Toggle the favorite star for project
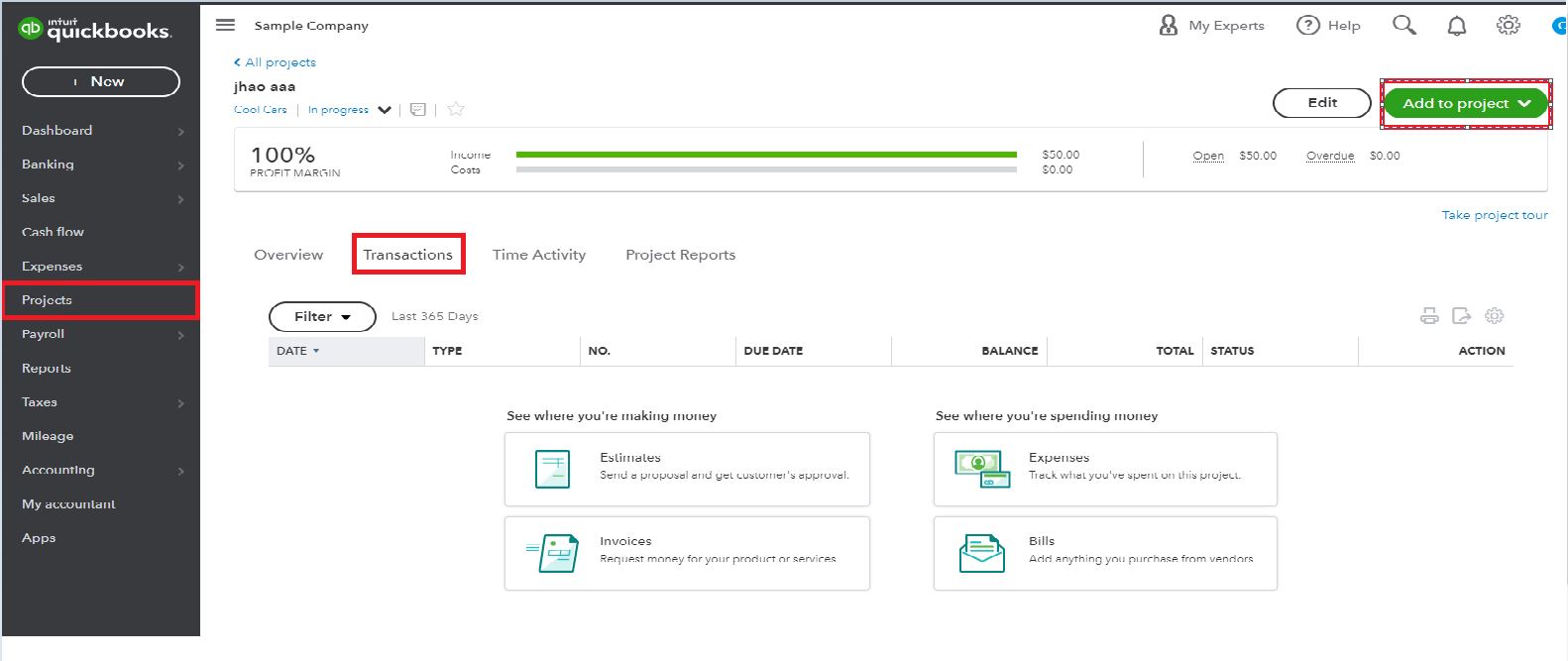 (x=456, y=109)
